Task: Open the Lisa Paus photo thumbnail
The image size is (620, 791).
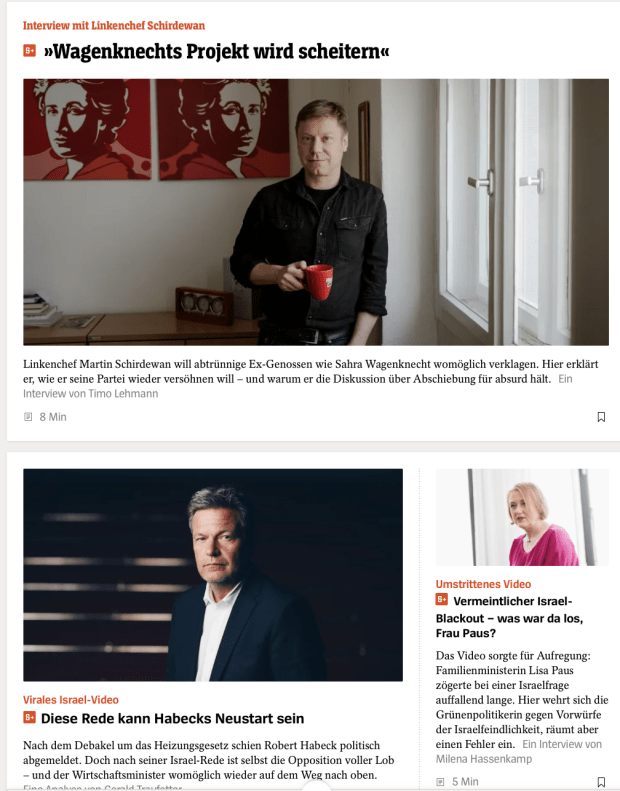Action: [522, 517]
